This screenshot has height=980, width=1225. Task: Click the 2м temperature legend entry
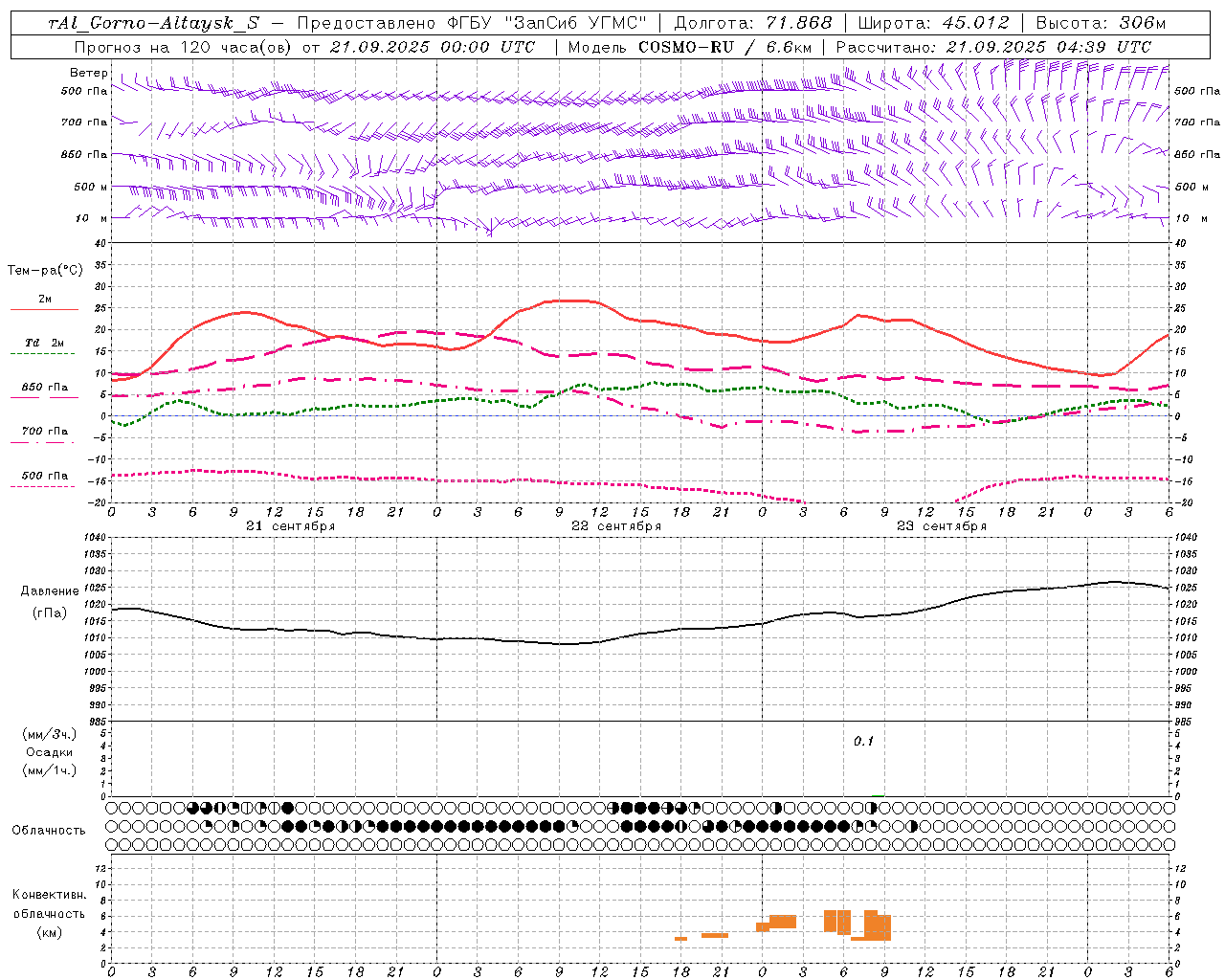pyautogui.click(x=45, y=300)
